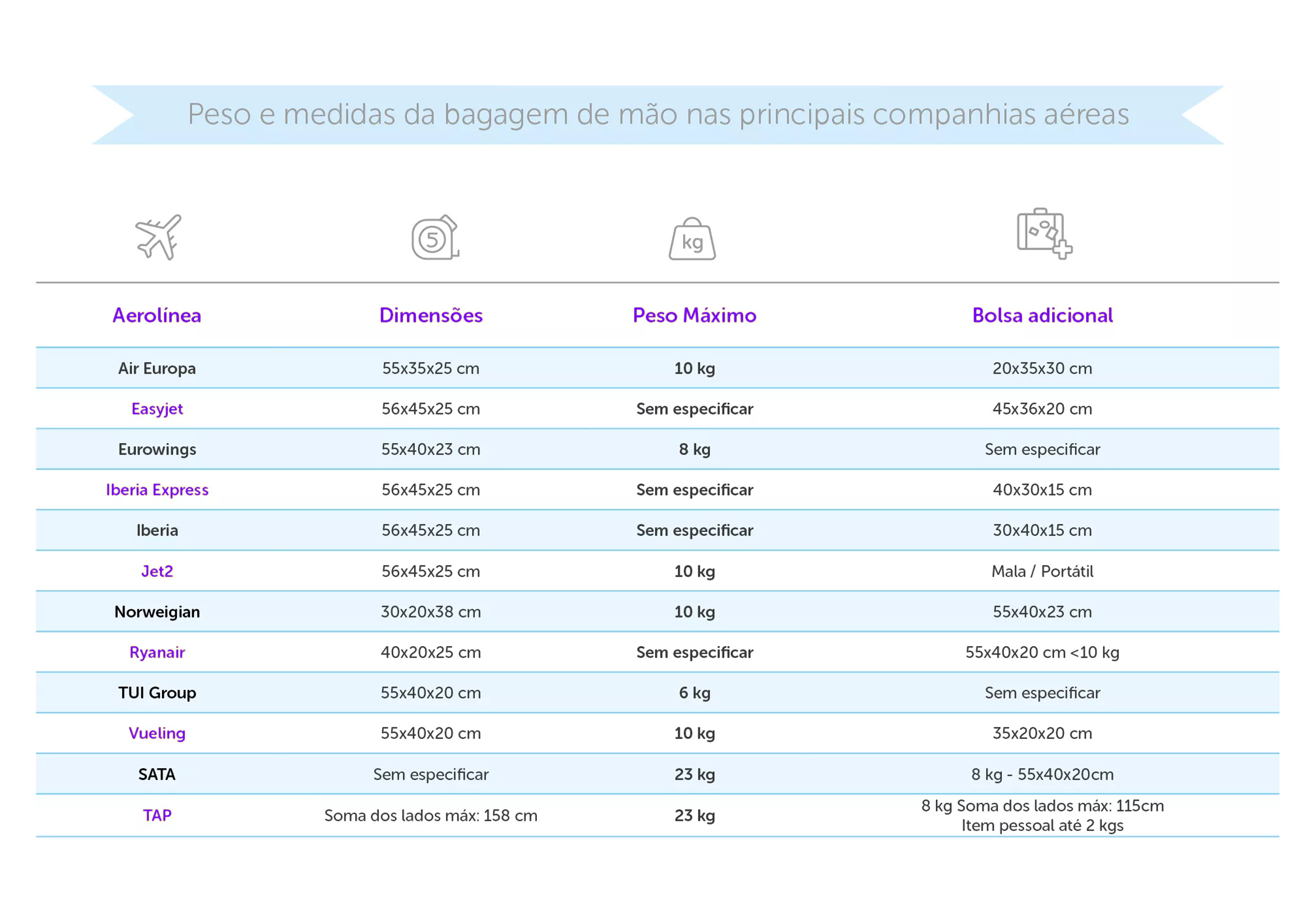The image size is (1316, 915).
Task: Click Air Europa dimensions 55x35x25 cm
Action: coord(431,368)
